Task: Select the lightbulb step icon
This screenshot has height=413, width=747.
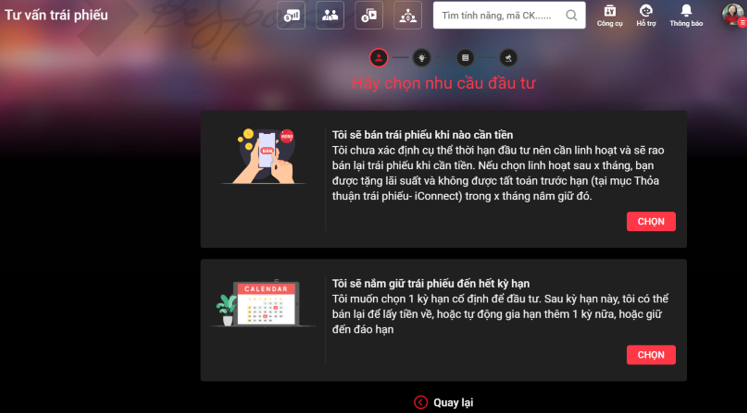Action: point(421,58)
